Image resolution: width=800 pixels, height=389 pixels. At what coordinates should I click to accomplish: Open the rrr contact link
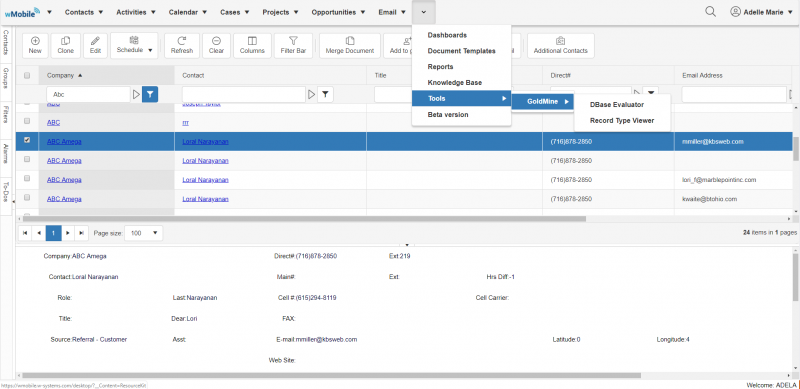click(185, 123)
